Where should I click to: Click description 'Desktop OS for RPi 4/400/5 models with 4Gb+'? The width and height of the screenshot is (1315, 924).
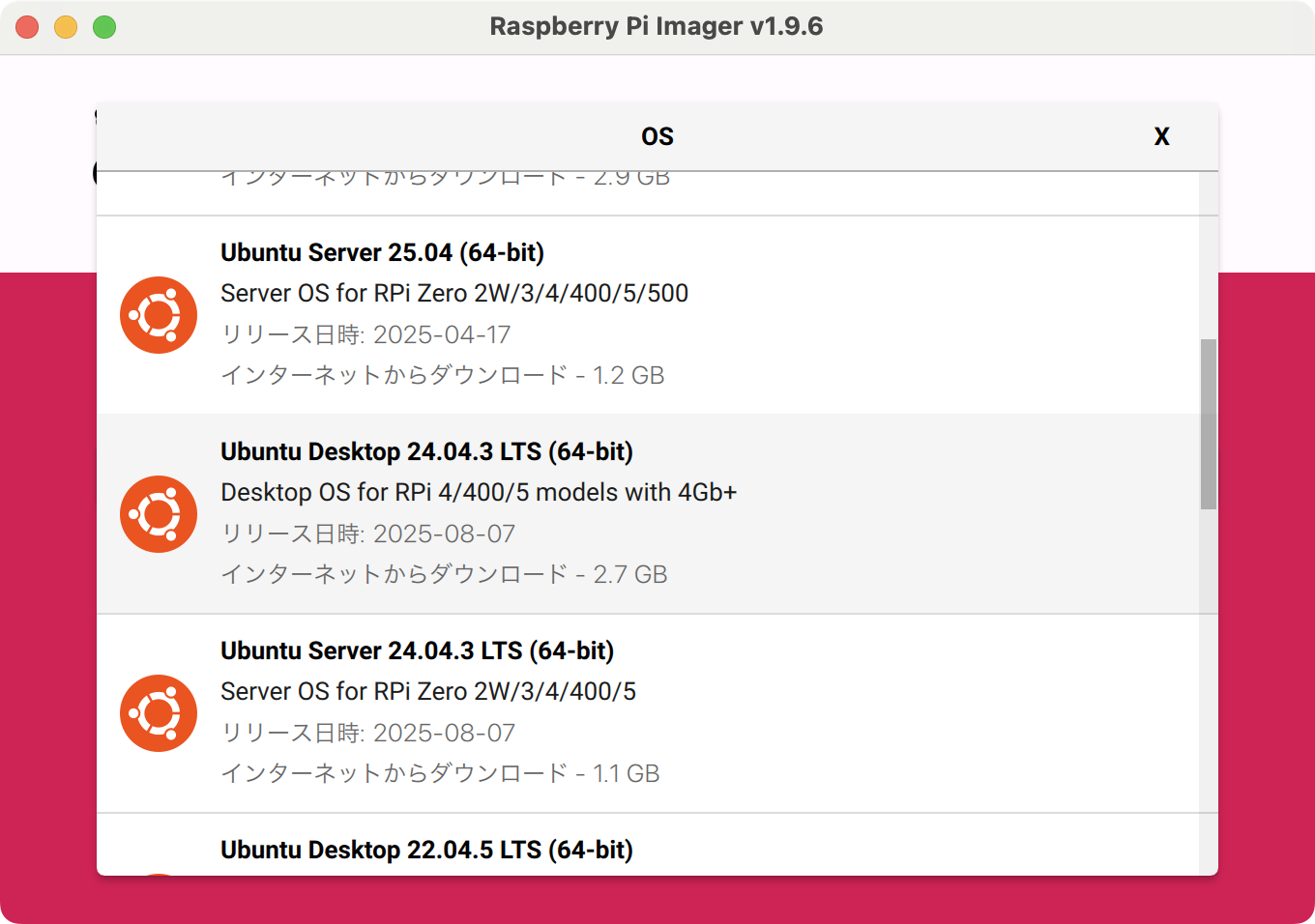coord(479,492)
